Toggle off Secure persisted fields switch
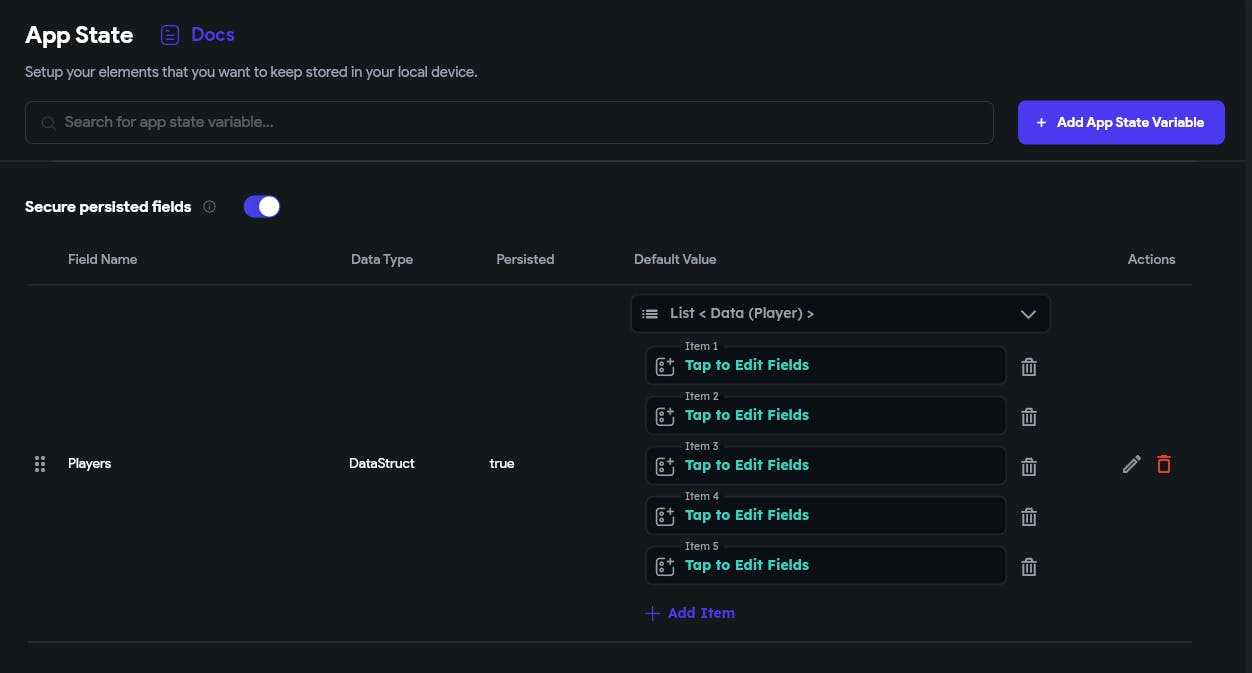 (x=262, y=207)
